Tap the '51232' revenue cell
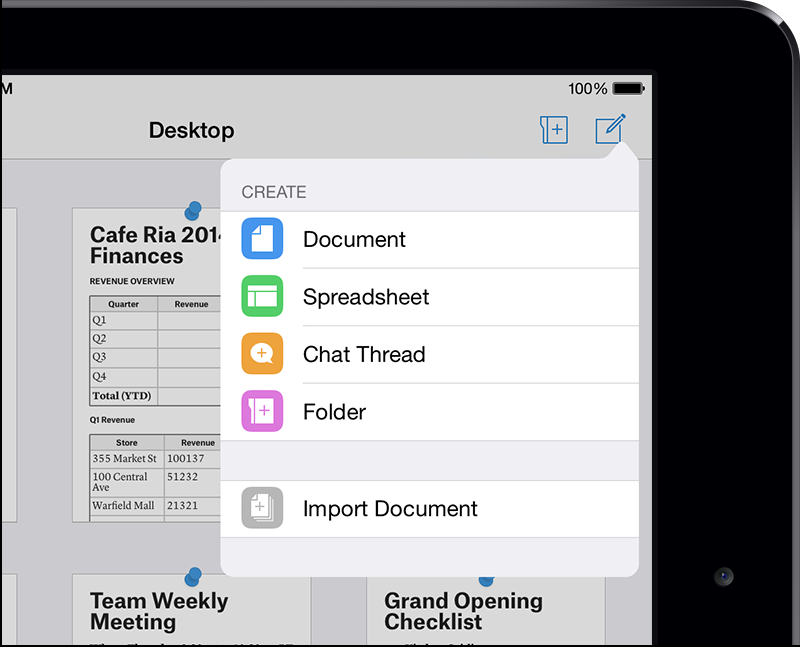 point(193,482)
